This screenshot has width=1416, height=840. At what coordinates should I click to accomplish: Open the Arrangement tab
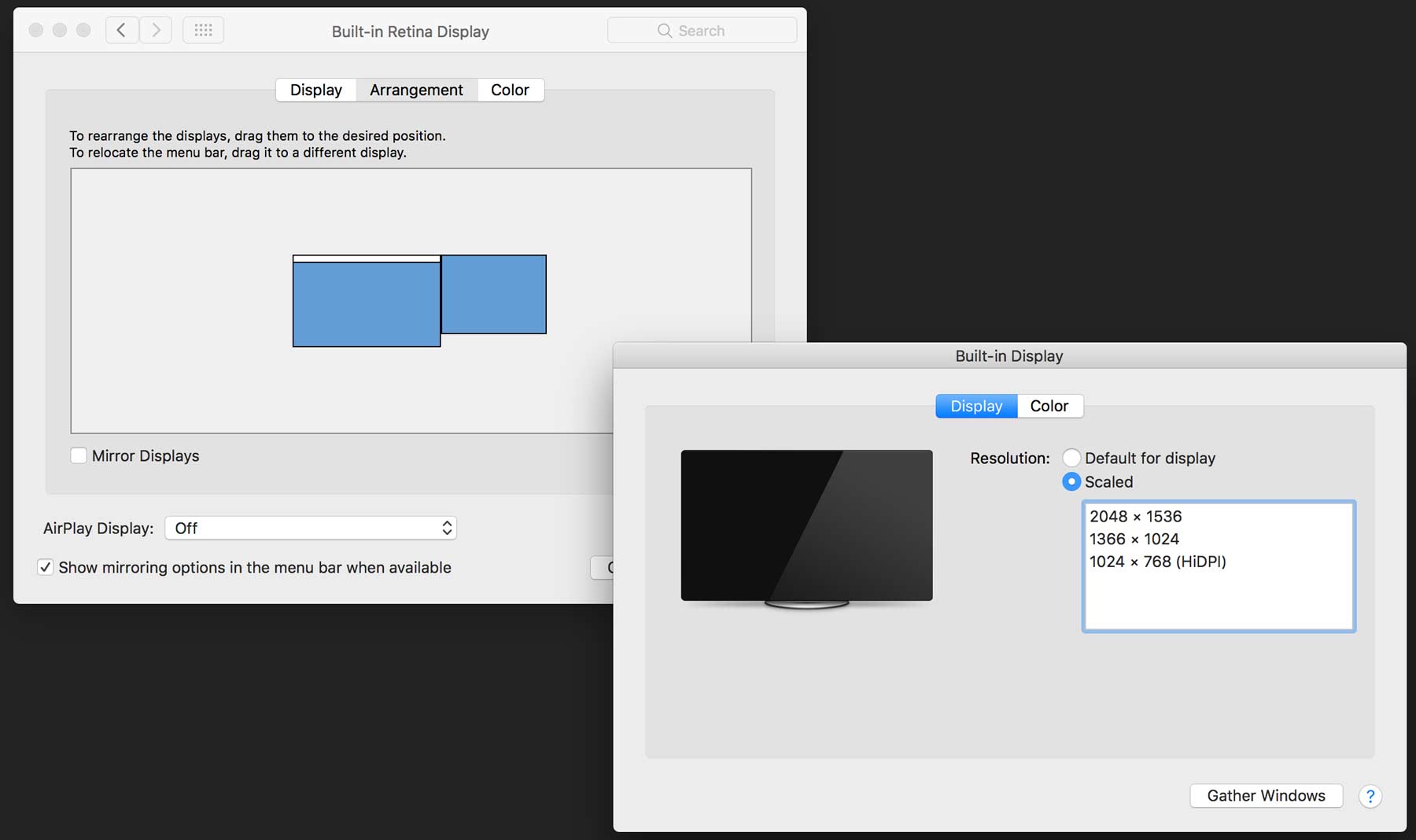pyautogui.click(x=416, y=90)
